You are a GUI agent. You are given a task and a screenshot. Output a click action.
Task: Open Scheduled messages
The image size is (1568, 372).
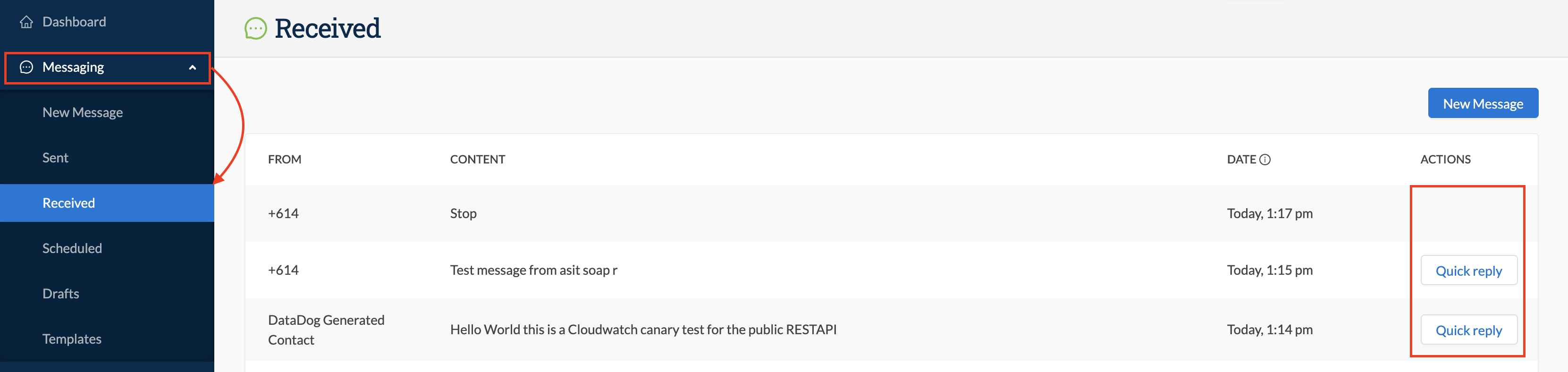[x=72, y=248]
